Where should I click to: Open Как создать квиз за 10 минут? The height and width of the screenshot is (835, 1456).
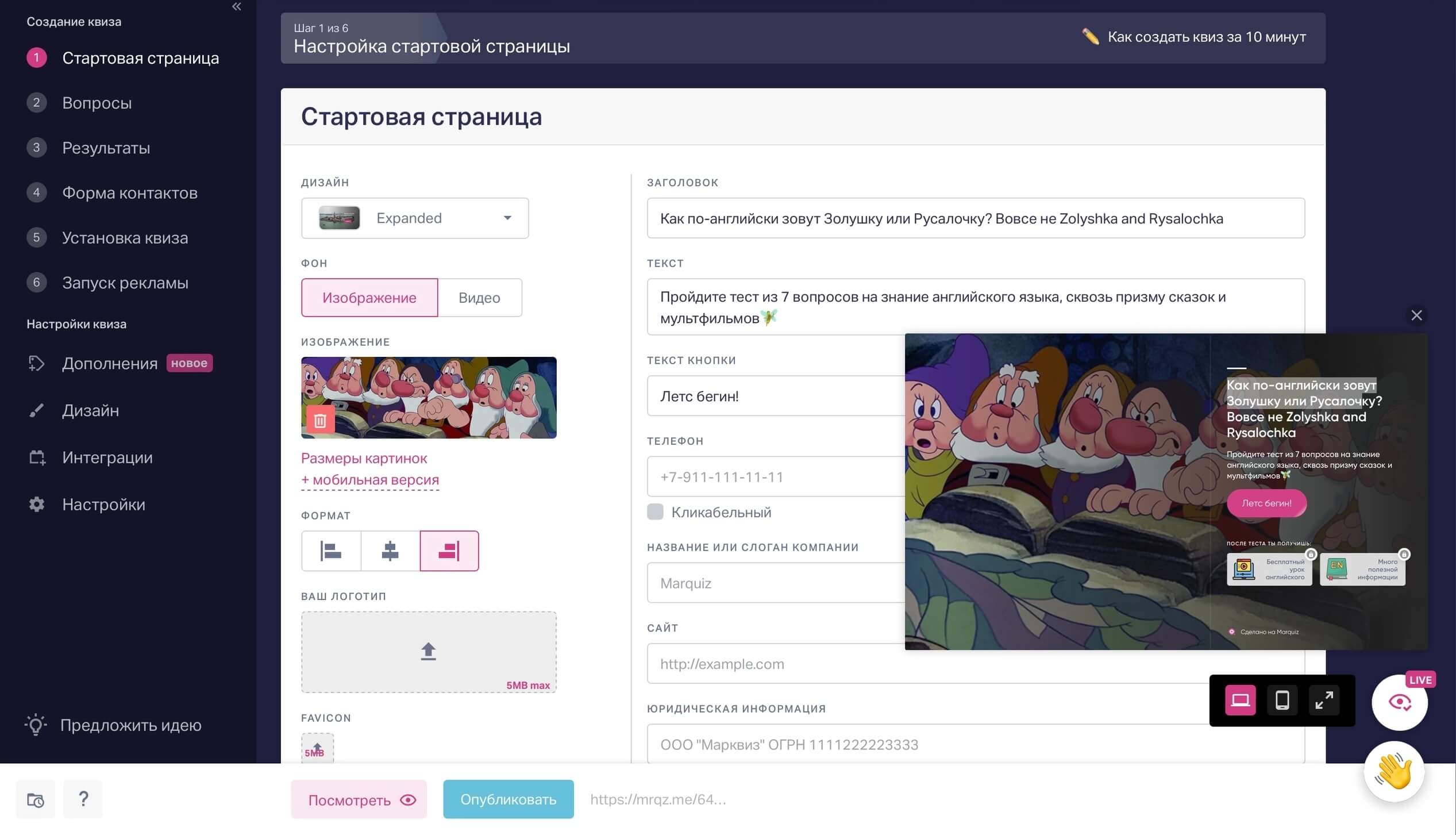coord(1207,37)
